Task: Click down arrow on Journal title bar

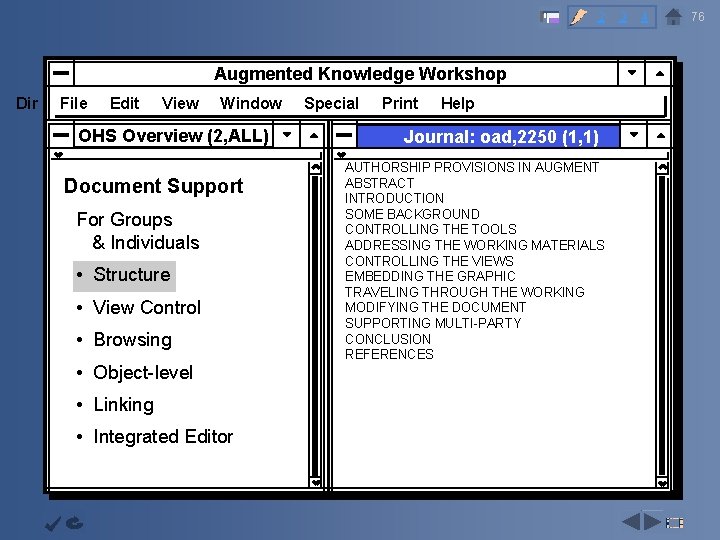Action: point(634,135)
